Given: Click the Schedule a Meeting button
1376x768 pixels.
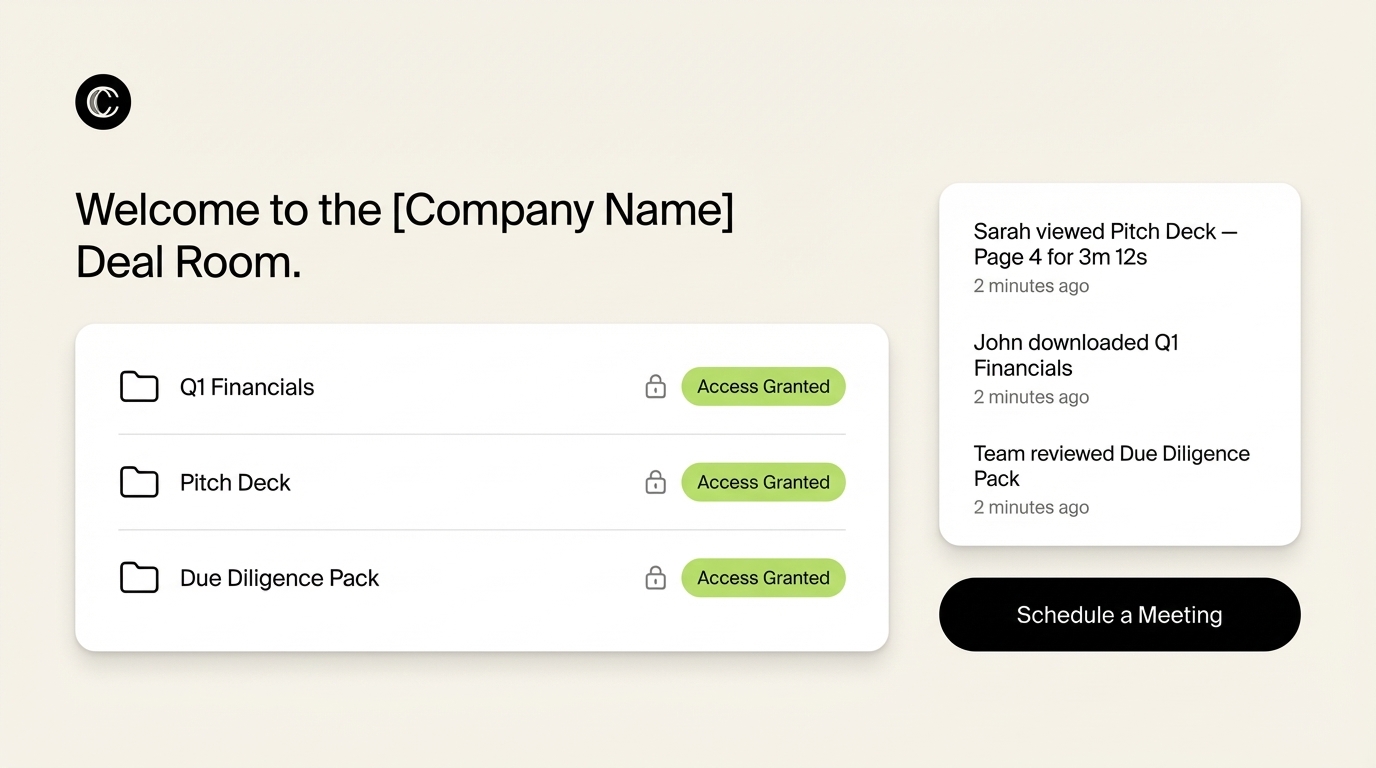Looking at the screenshot, I should (1119, 614).
